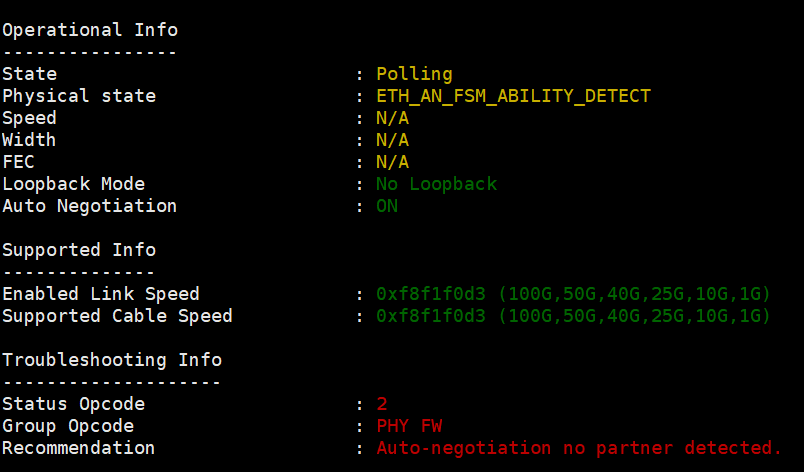This screenshot has height=472, width=804.
Task: Click the FEC N/A value
Action: coord(392,162)
